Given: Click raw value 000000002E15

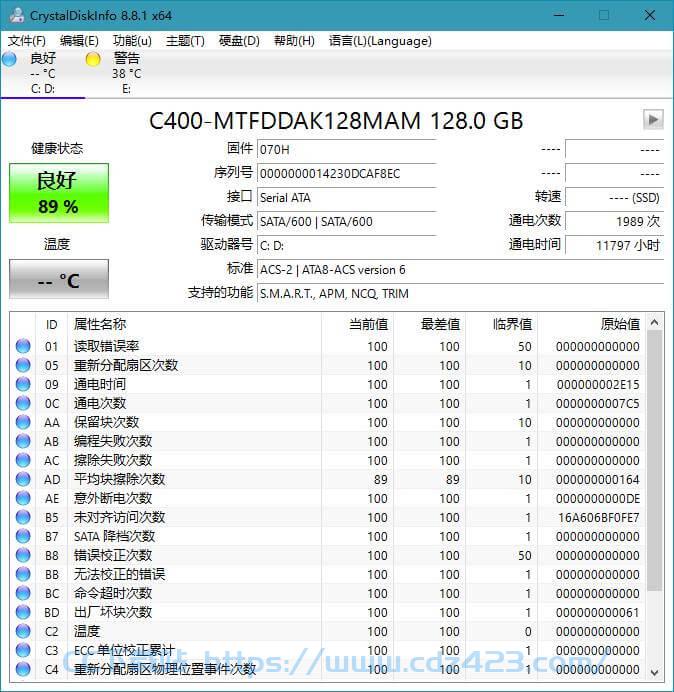Looking at the screenshot, I should [598, 384].
